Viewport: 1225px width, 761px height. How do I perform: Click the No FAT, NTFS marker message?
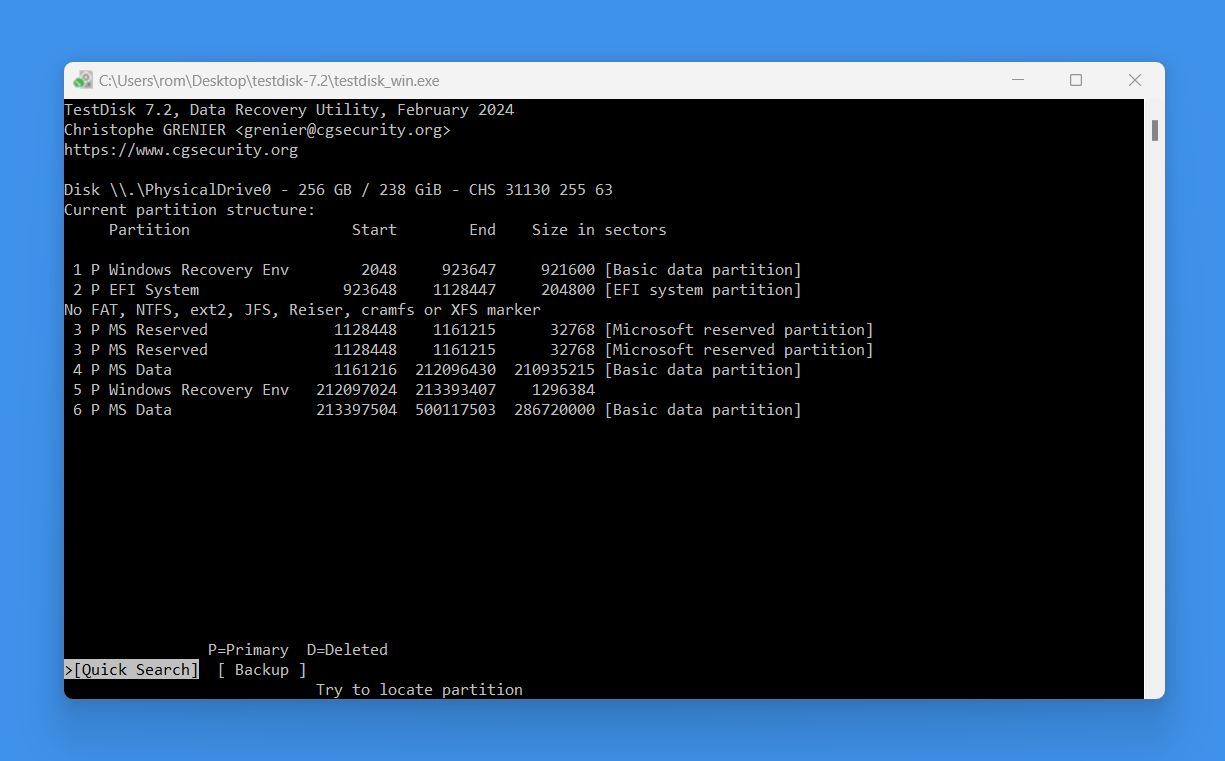click(302, 310)
